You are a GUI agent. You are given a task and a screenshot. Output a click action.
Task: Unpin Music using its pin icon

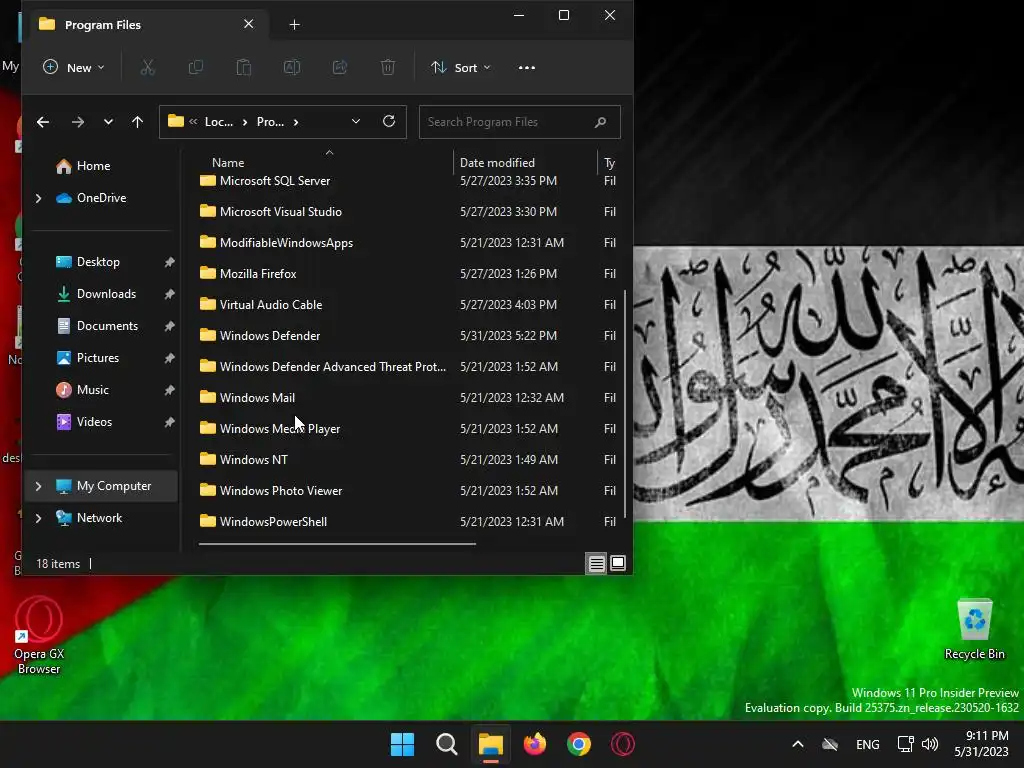(169, 390)
